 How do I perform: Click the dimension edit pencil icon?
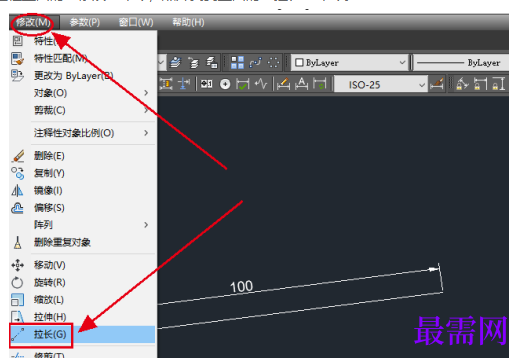(x=283, y=84)
